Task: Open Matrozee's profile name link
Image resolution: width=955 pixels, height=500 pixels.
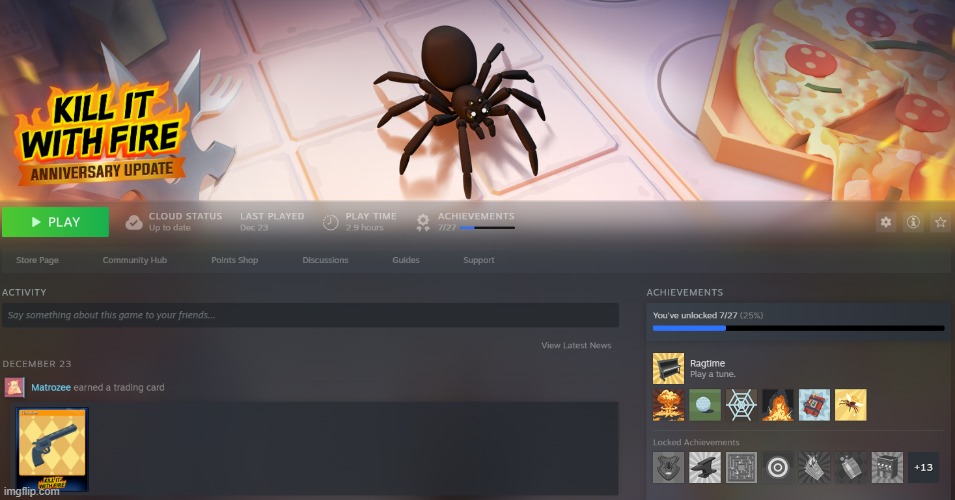Action: point(51,387)
